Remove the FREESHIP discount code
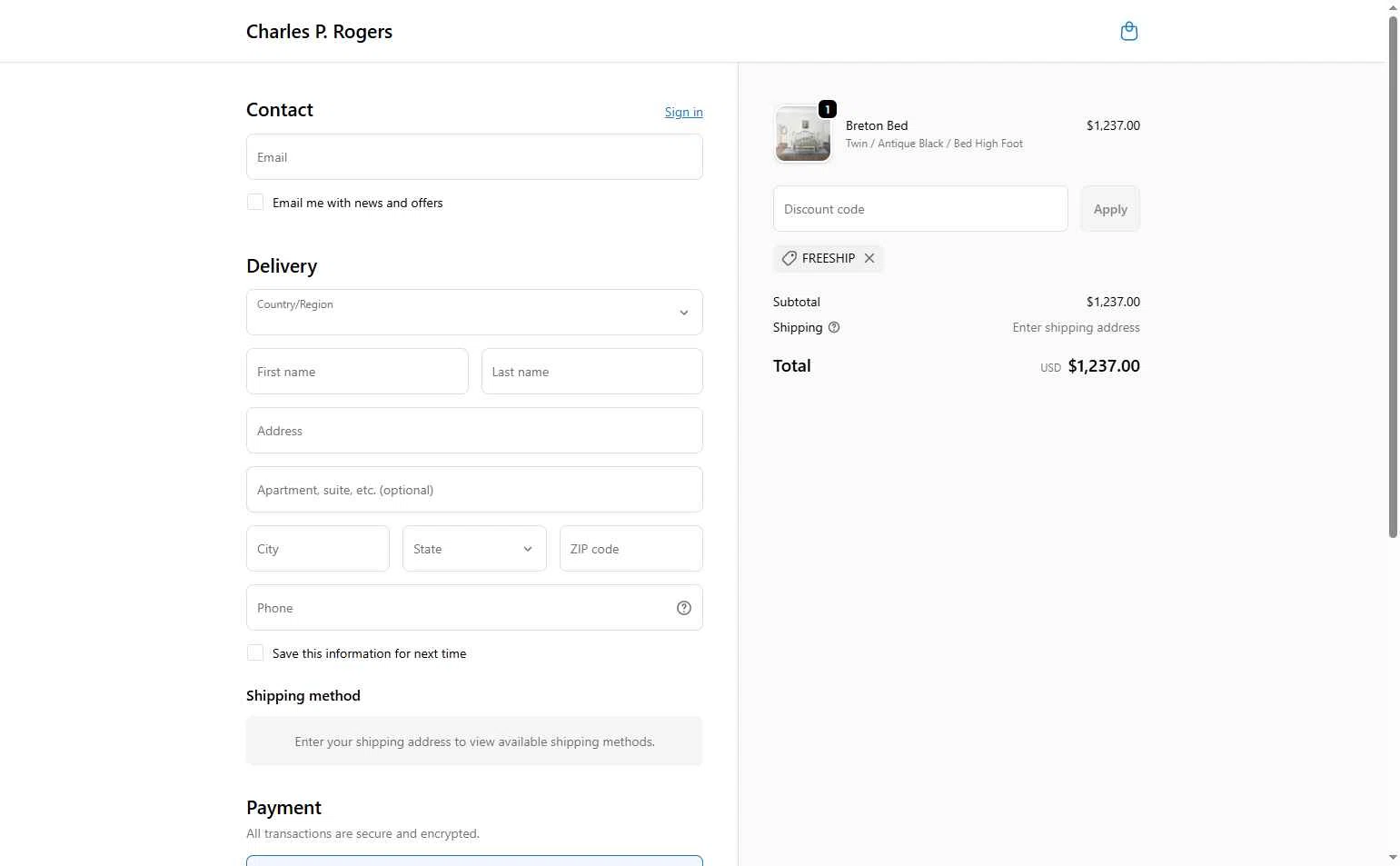Screen dimensions: 1400x866 click(x=869, y=258)
